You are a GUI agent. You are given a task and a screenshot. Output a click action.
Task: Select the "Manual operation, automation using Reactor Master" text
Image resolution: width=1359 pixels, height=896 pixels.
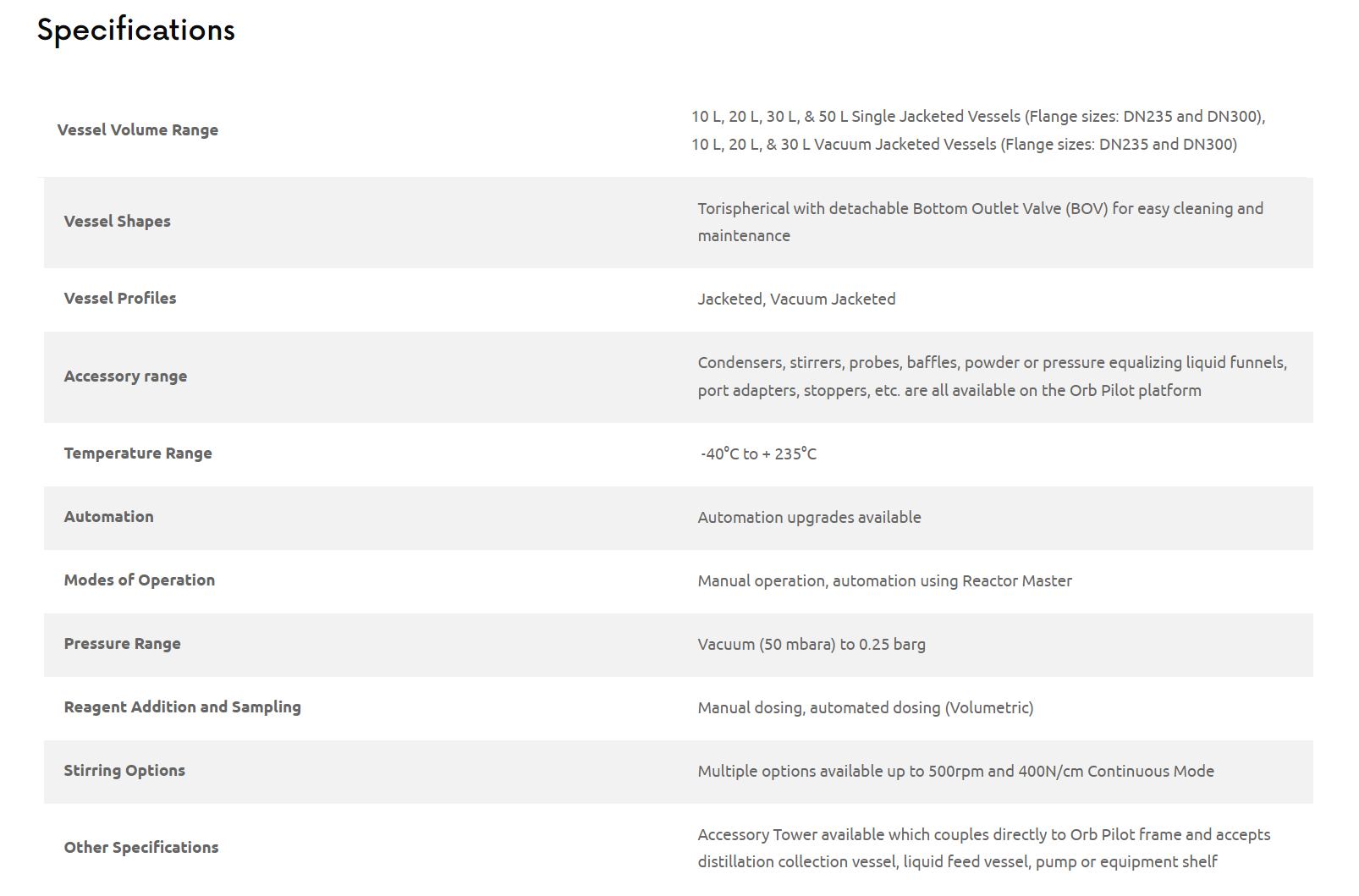(x=884, y=581)
